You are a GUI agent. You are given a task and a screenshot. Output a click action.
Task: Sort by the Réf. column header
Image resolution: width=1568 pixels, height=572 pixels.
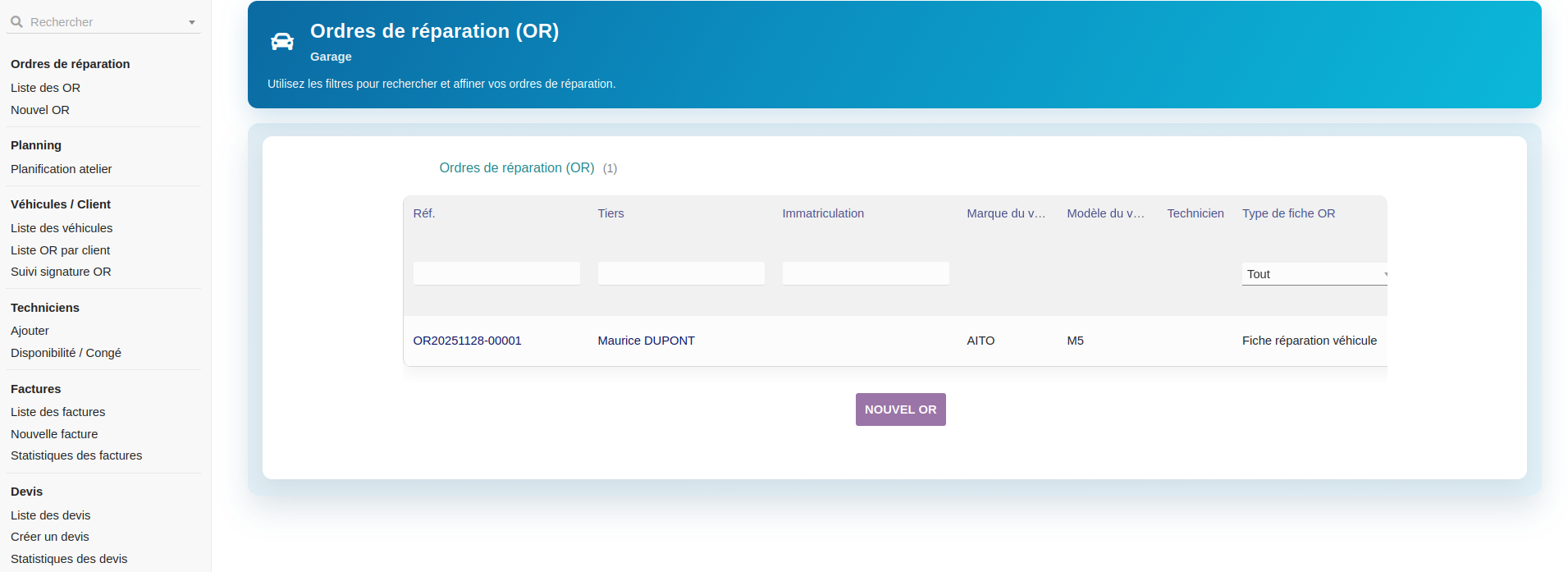424,213
